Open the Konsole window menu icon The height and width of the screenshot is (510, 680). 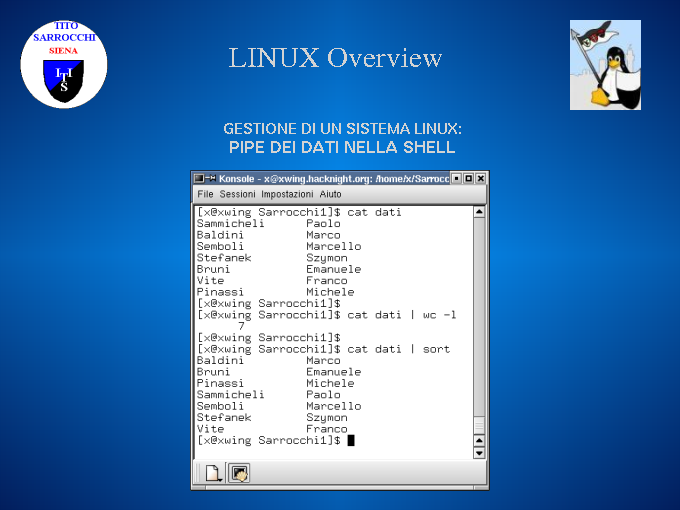coord(198,178)
